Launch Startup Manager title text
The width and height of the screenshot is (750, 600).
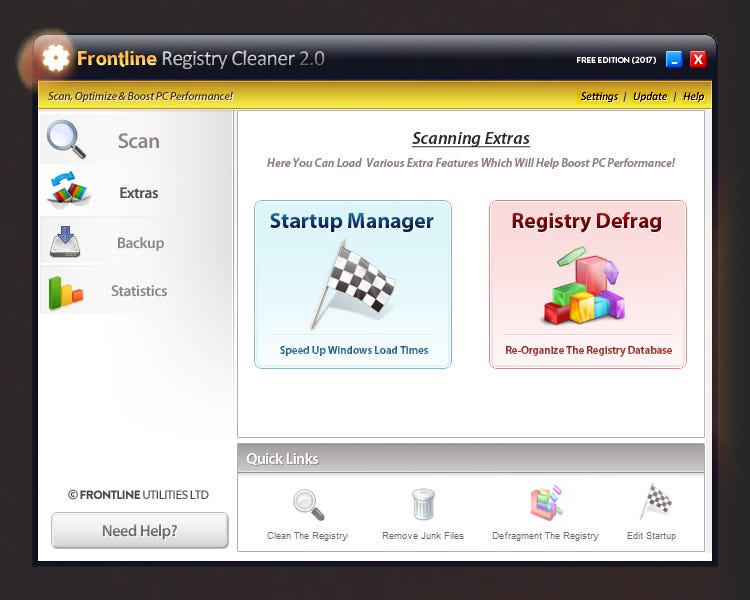[x=352, y=221]
